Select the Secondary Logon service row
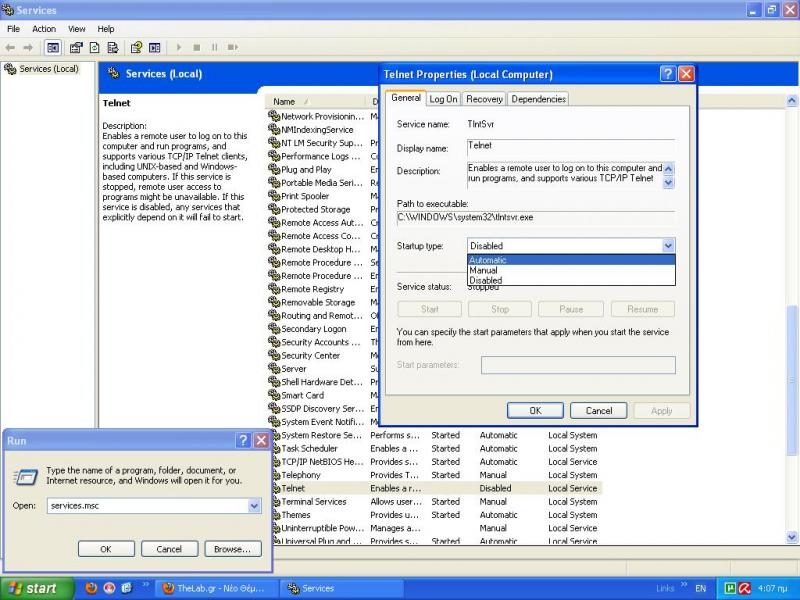The height and width of the screenshot is (600, 800). [323, 329]
